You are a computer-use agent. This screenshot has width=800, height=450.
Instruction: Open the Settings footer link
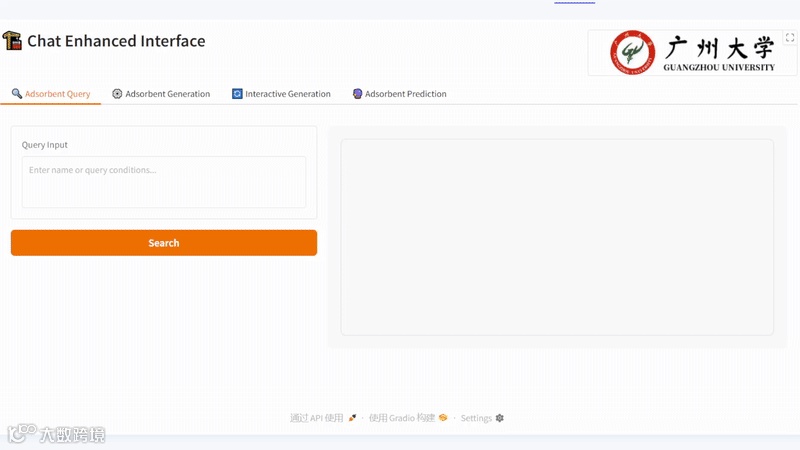point(482,418)
